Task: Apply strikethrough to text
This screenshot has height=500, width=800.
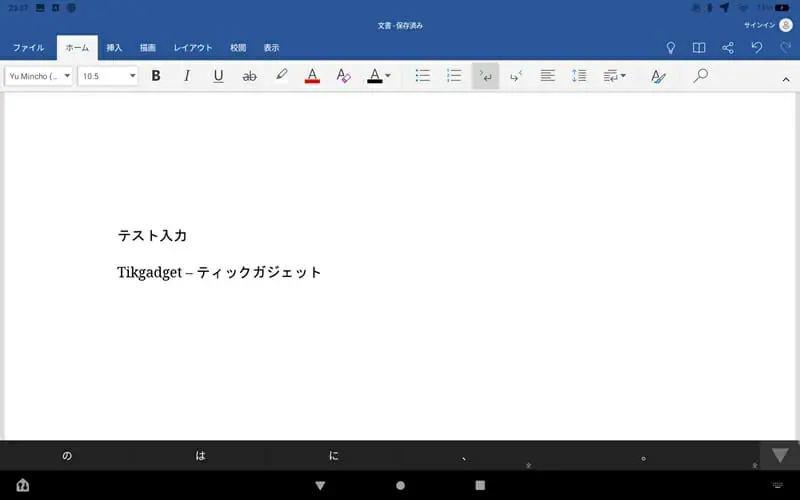Action: tap(250, 76)
